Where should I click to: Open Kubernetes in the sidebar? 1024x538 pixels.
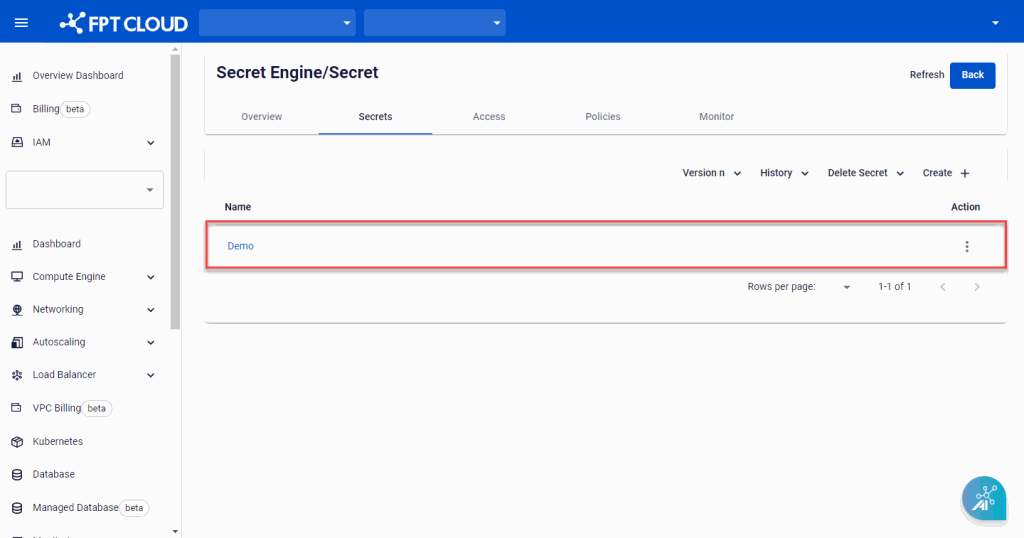point(57,441)
